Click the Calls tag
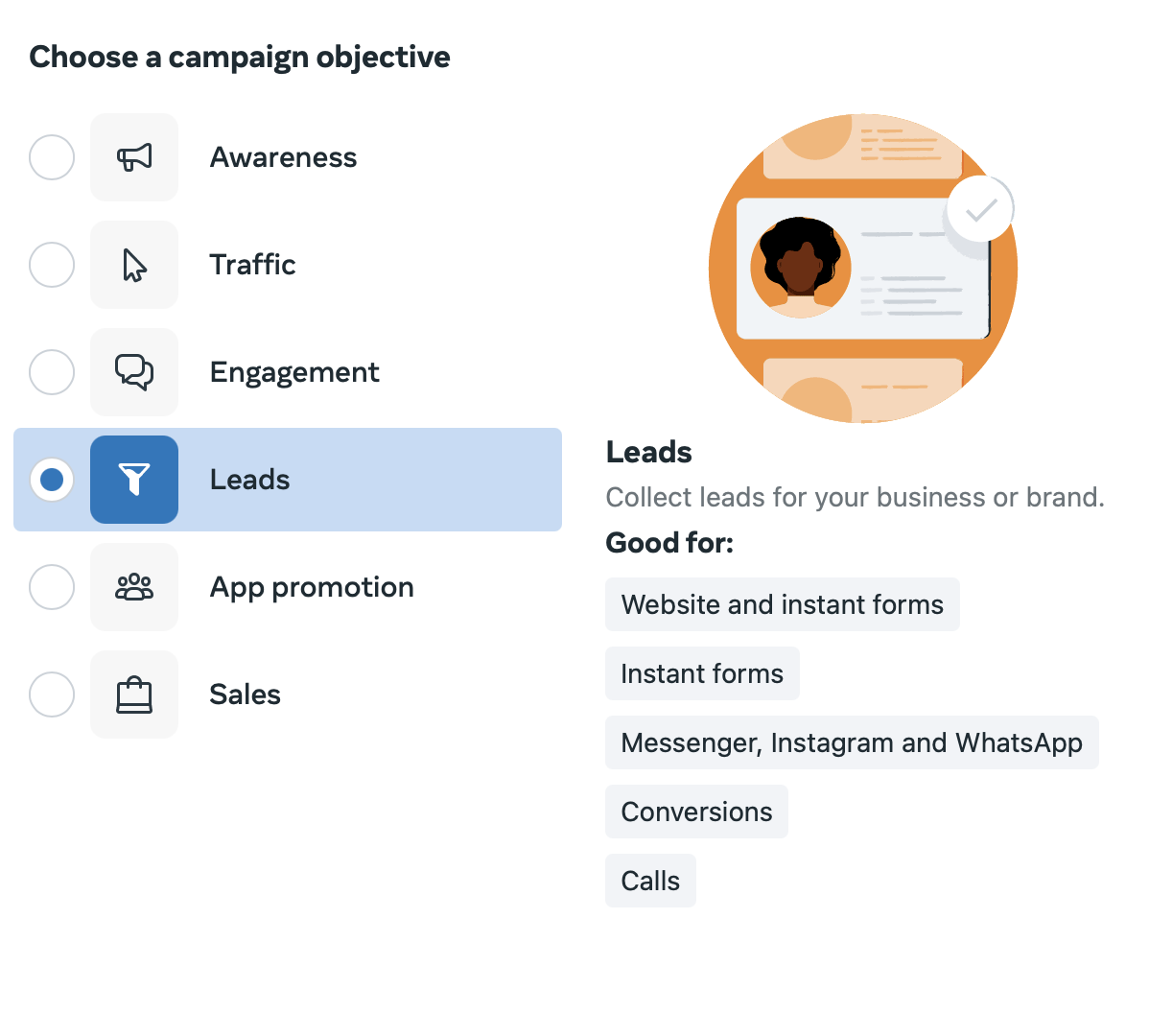Viewport: 1149px width, 1036px height. click(650, 881)
